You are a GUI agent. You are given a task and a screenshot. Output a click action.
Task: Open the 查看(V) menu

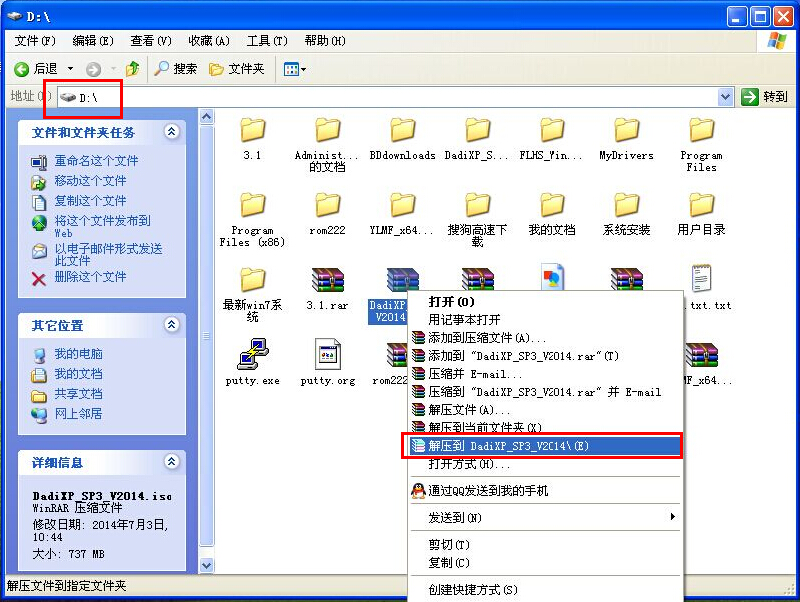click(151, 41)
